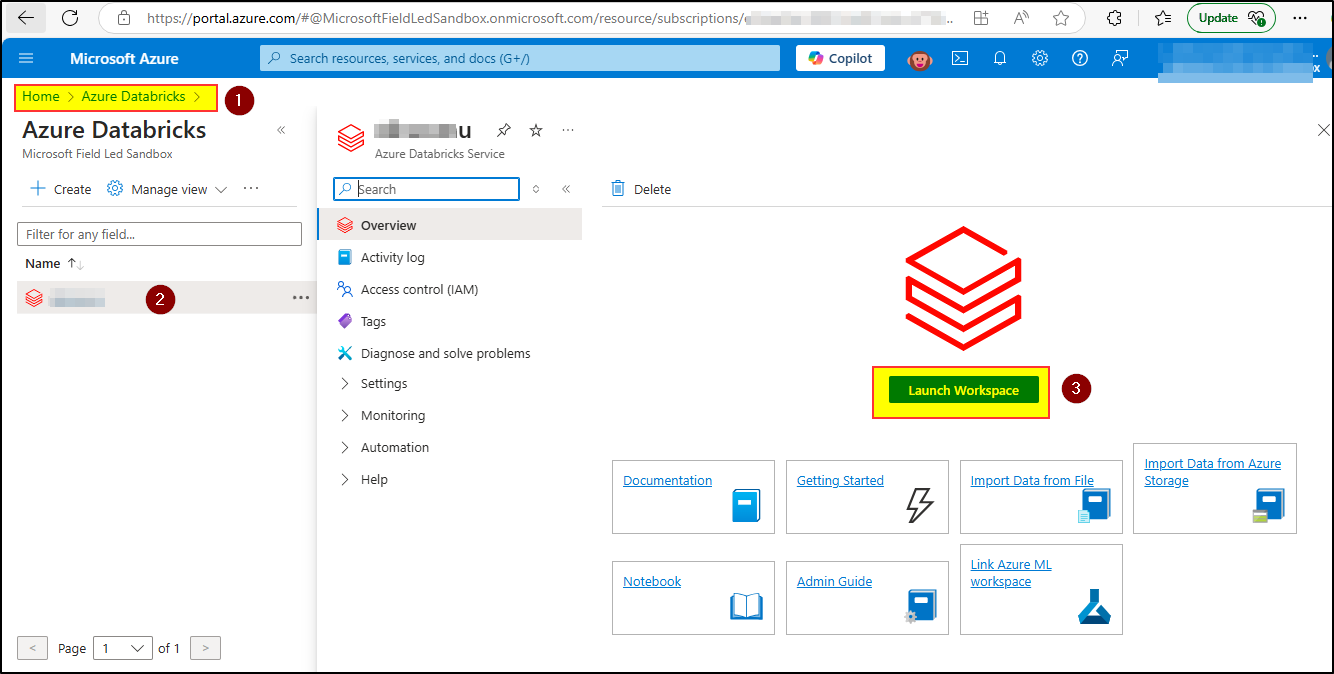Open the Getting Started link
1334x674 pixels.
(x=840, y=480)
